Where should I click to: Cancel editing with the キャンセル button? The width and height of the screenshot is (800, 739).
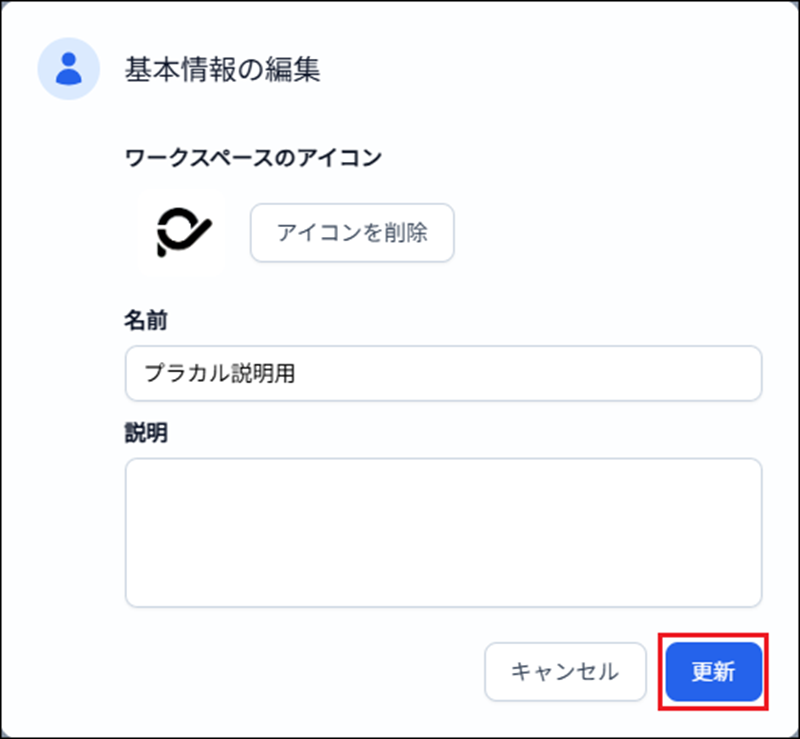tap(565, 671)
